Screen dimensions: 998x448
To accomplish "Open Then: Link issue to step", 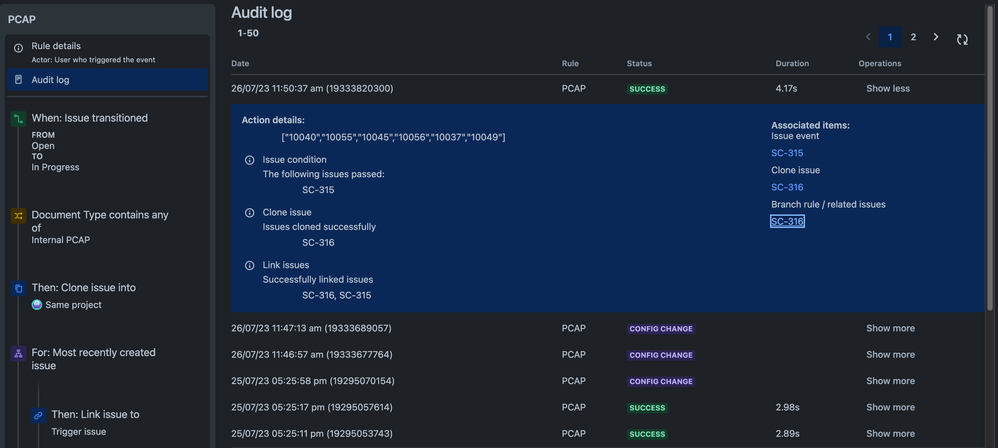I will [x=95, y=415].
